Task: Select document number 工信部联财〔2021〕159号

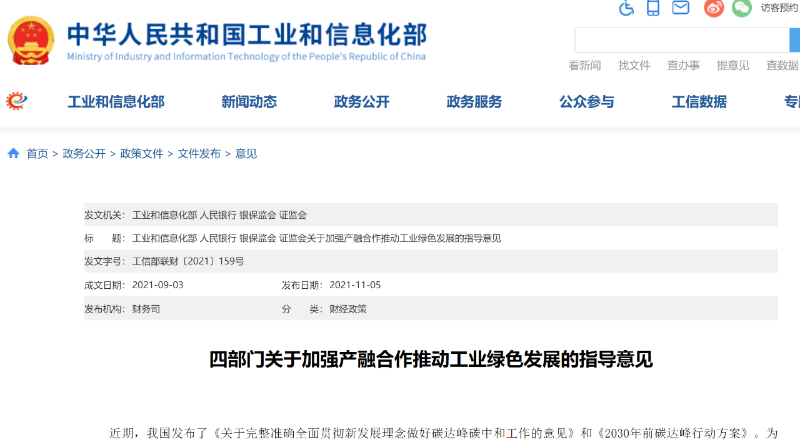Action: [188, 261]
